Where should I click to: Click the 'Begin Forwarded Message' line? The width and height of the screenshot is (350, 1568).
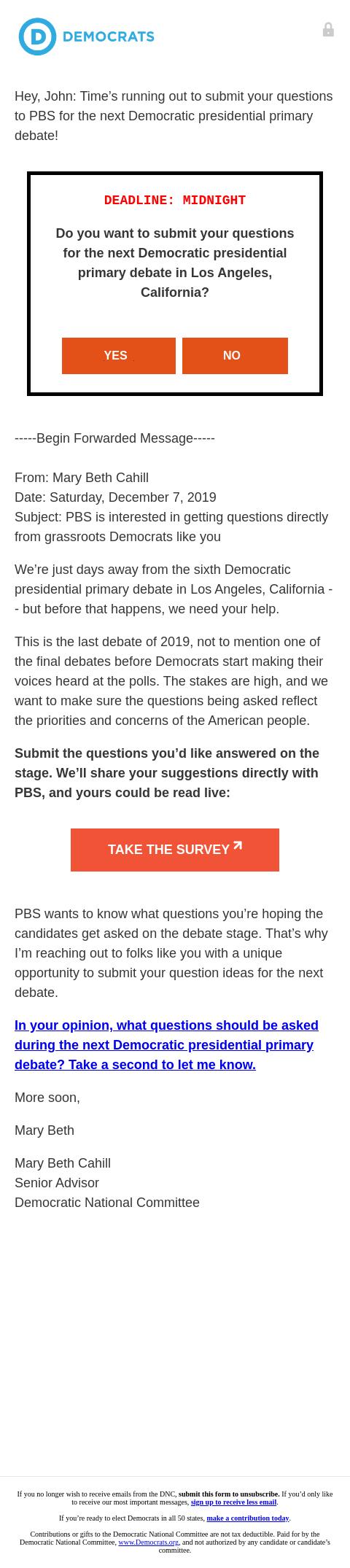[114, 438]
